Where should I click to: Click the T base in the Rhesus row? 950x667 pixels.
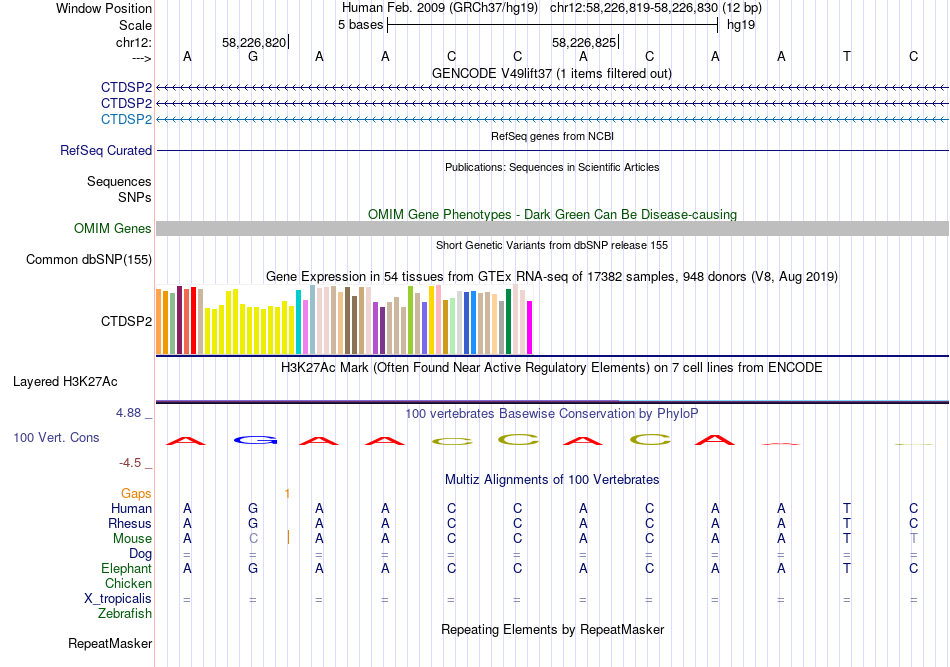point(847,523)
